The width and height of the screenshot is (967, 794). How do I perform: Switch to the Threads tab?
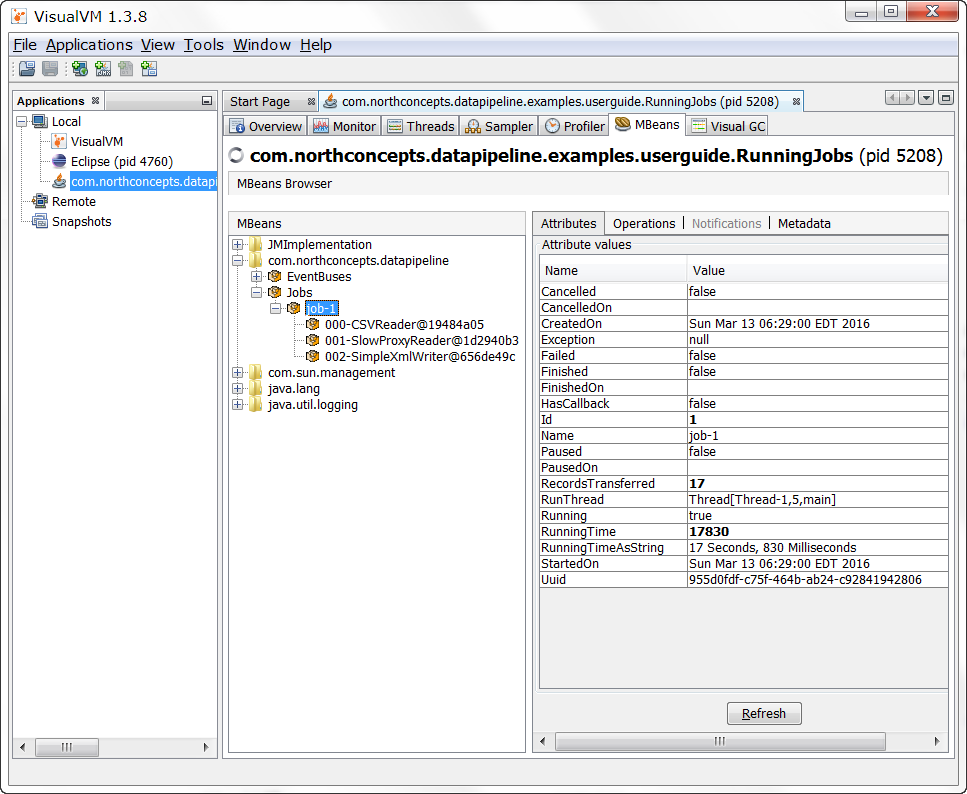[x=421, y=126]
